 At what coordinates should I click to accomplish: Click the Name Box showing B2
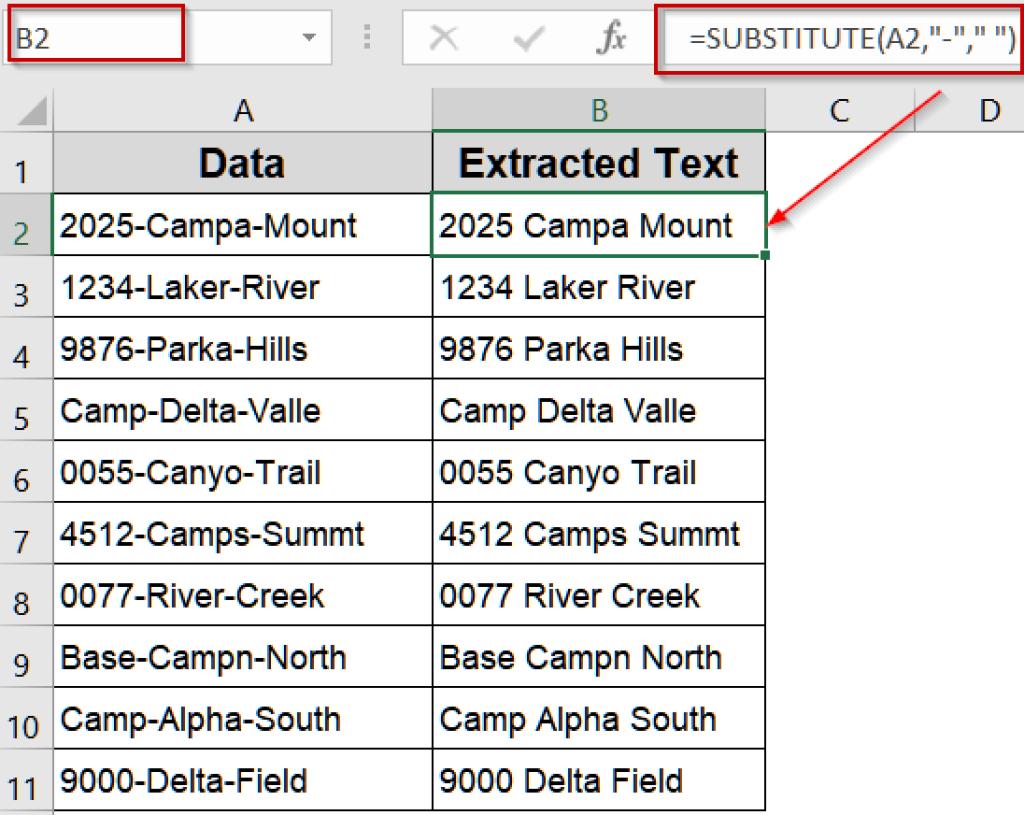(95, 35)
